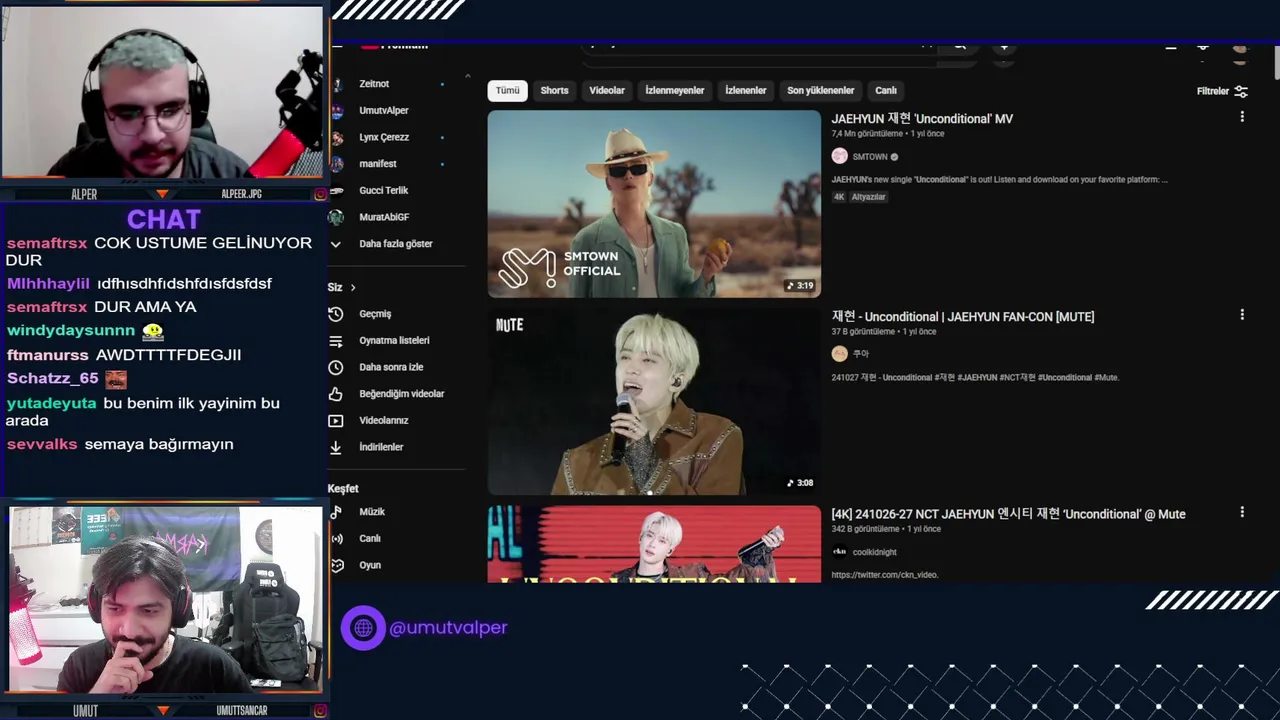Click the [4K] 241026-27 NCT JAEHYUN title
The height and width of the screenshot is (720, 1280).
pos(1008,514)
